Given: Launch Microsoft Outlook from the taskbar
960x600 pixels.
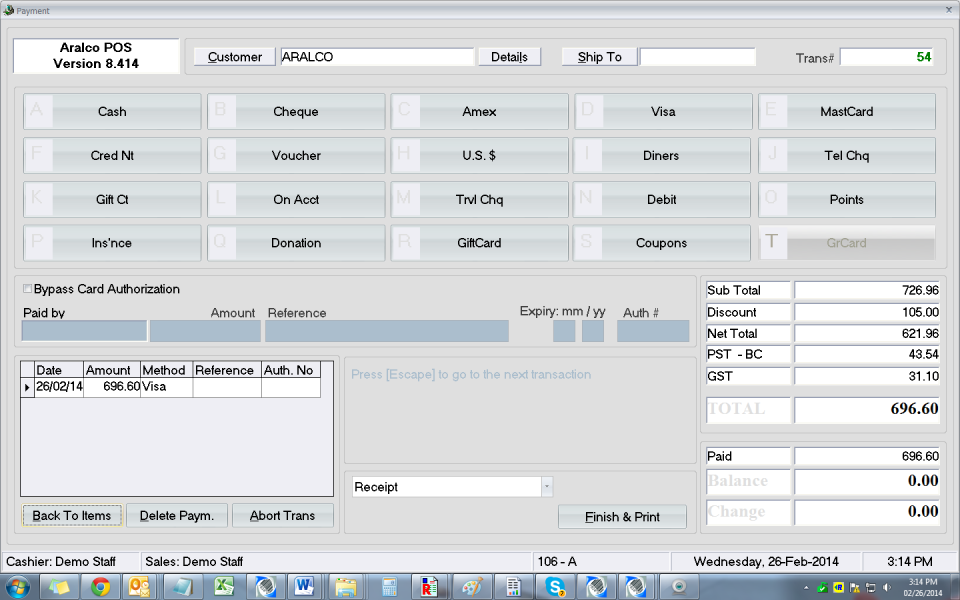Looking at the screenshot, I should click(x=139, y=587).
